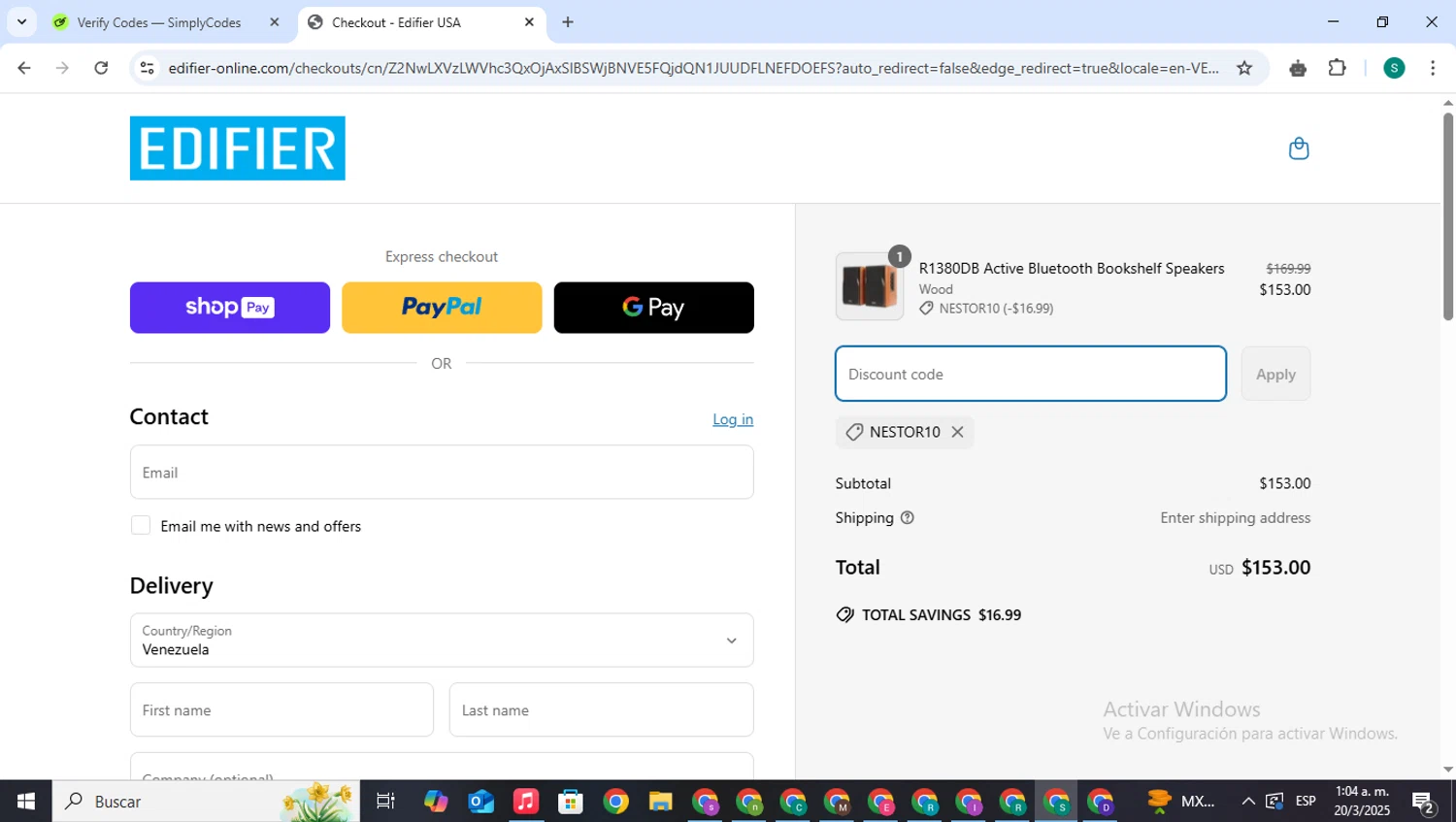Go back to previous page
This screenshot has width=1456, height=822.
pyautogui.click(x=24, y=68)
